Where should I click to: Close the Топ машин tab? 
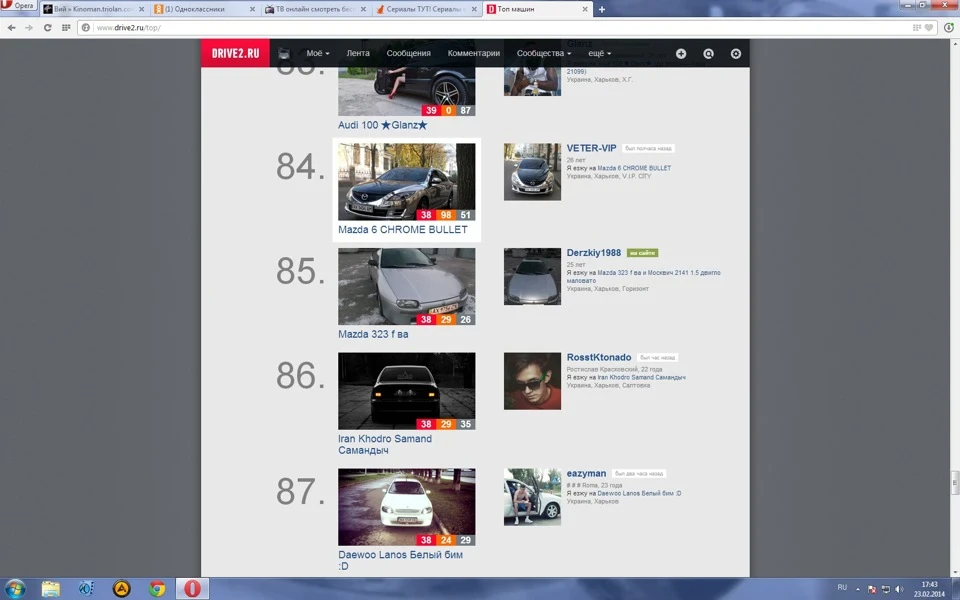click(585, 9)
